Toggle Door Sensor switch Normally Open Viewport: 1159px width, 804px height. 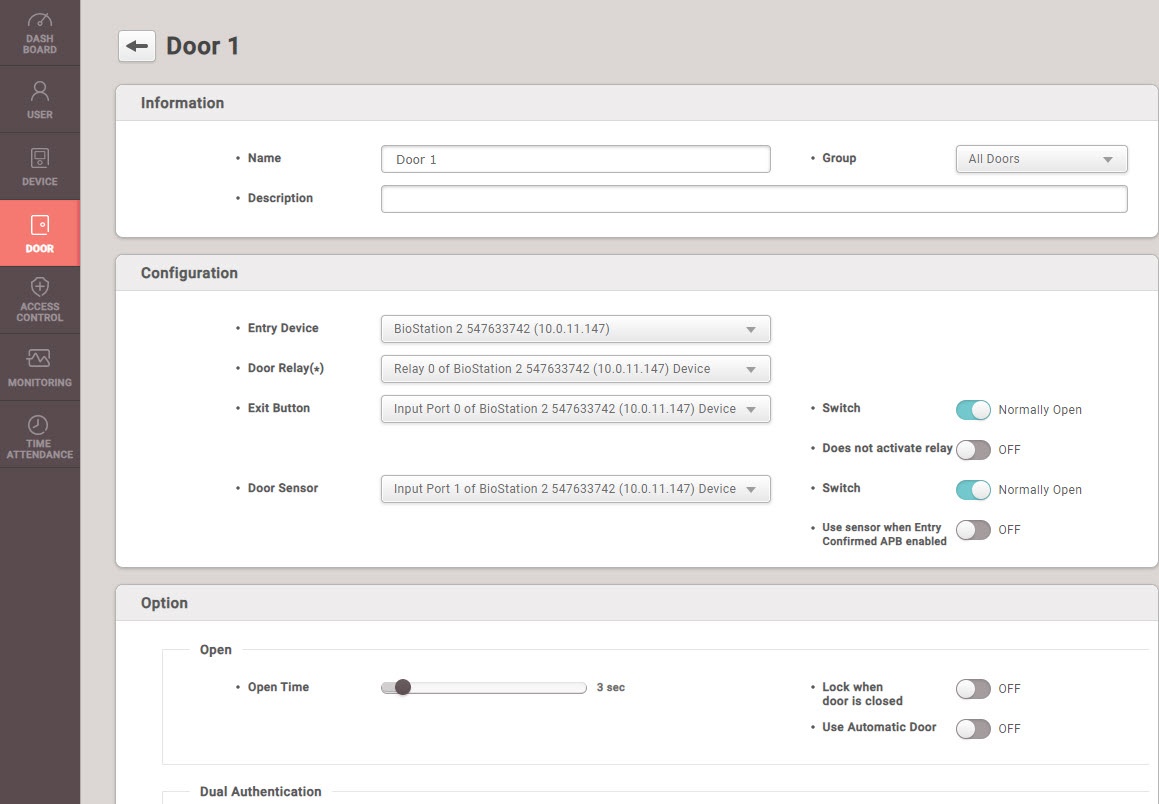[x=973, y=490]
